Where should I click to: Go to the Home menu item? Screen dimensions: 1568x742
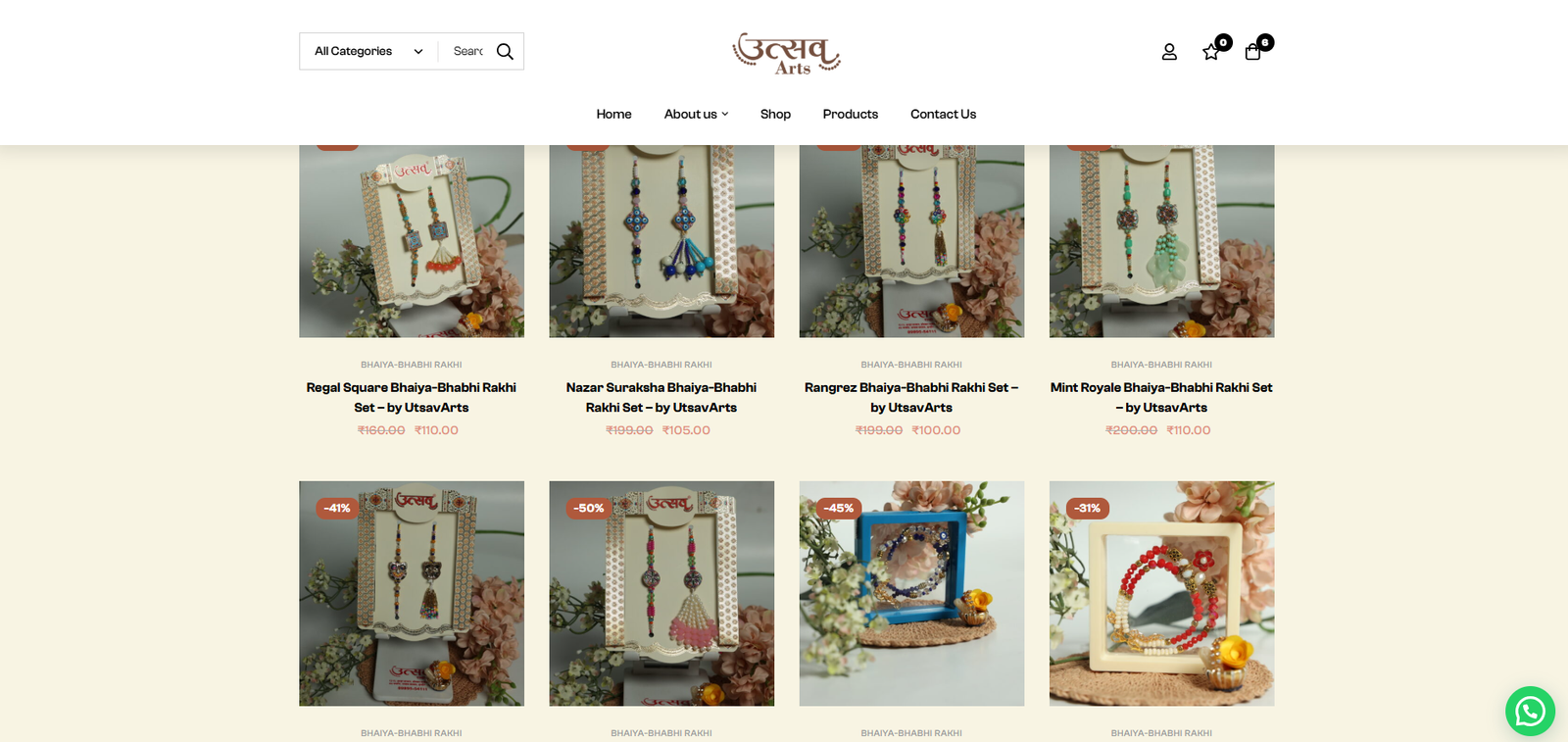[613, 114]
